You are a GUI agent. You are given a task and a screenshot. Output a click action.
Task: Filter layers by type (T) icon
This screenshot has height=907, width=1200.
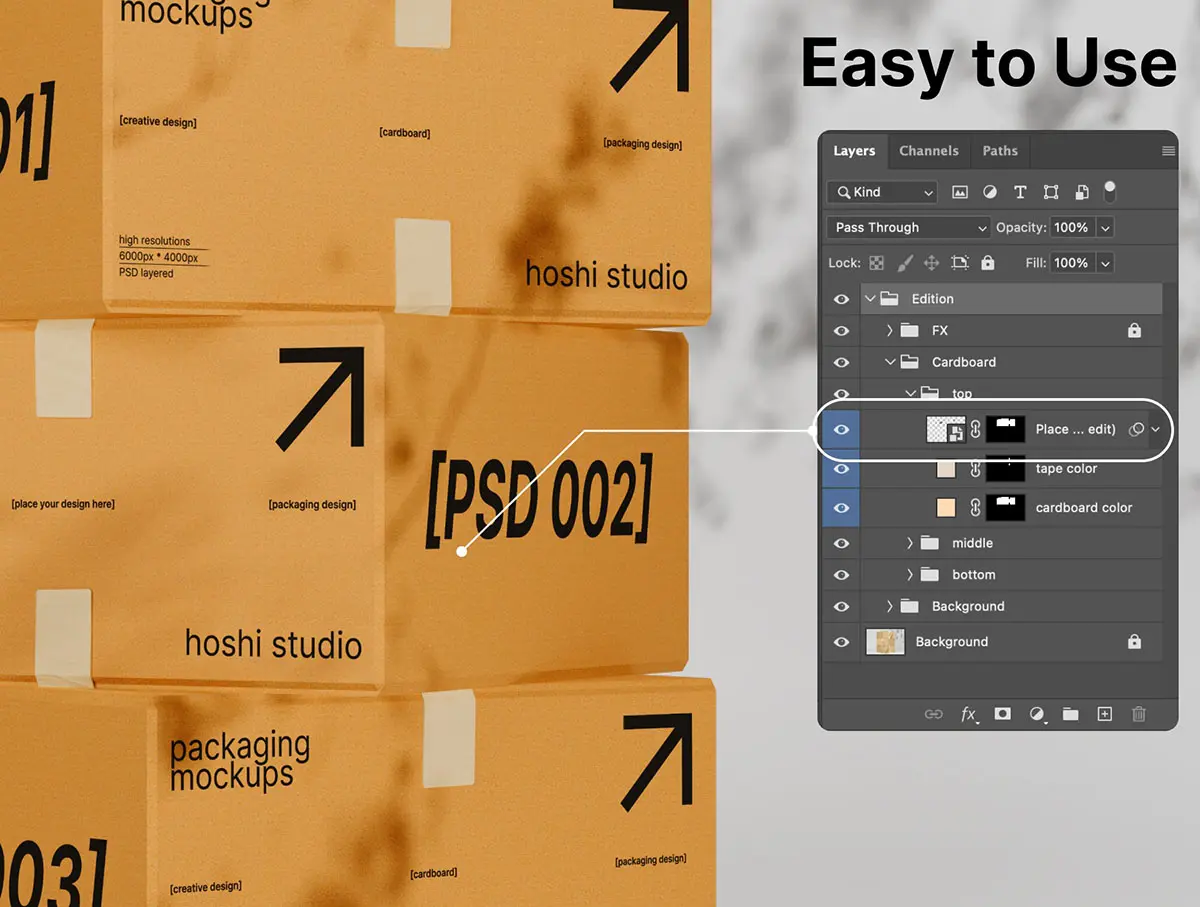pyautogui.click(x=1020, y=192)
